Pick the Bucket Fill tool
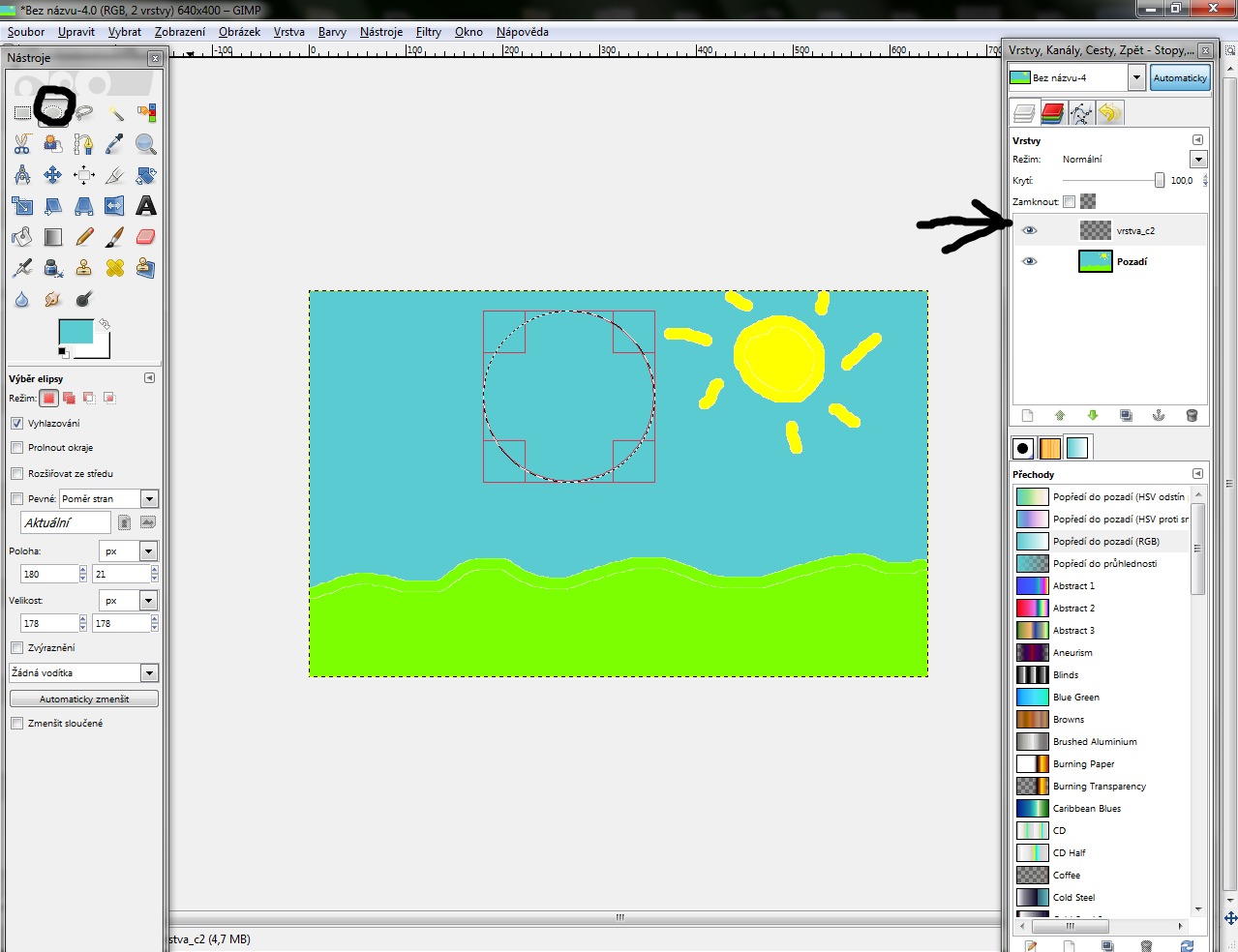Viewport: 1238px width, 952px height. coord(22,237)
